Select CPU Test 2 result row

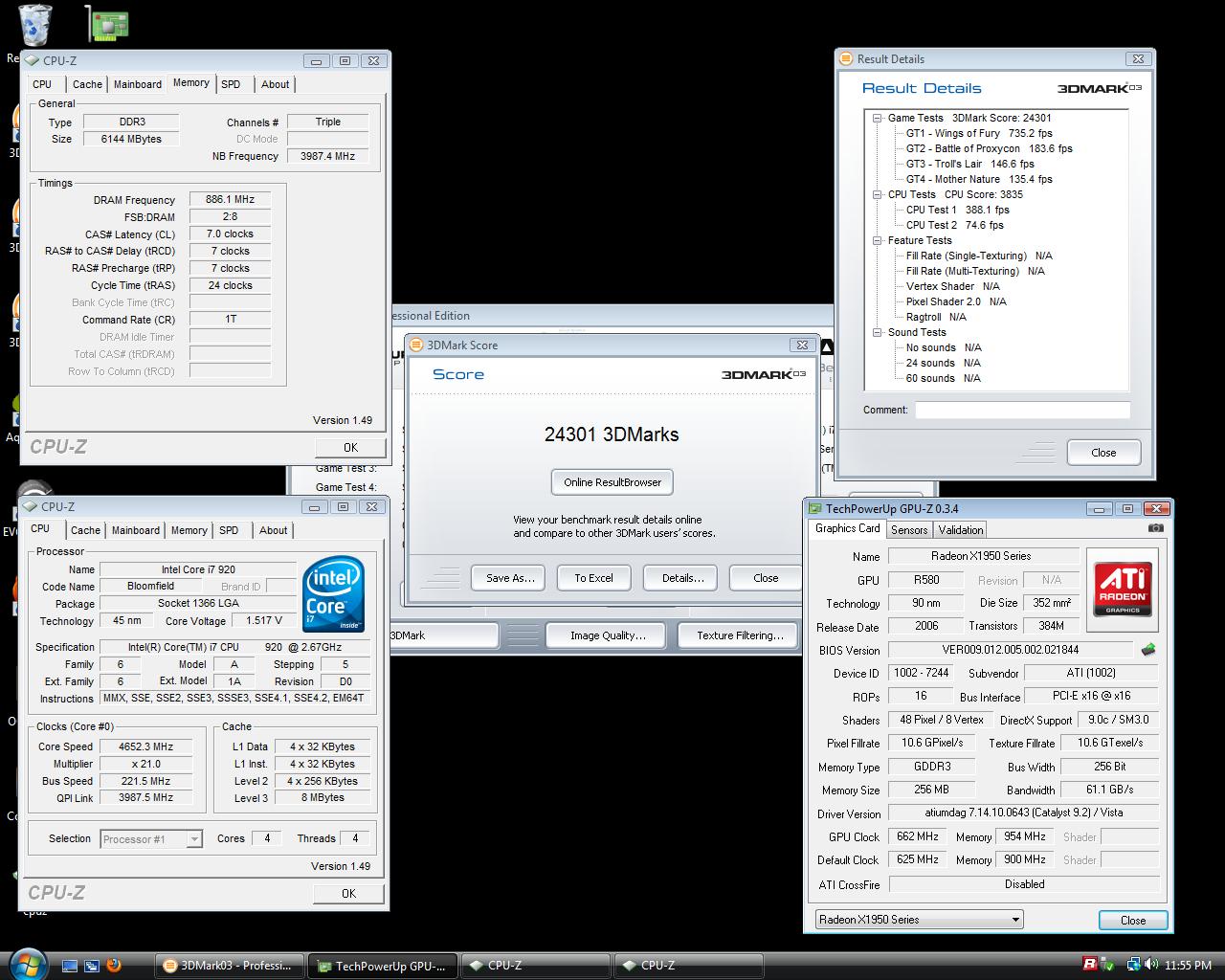point(955,225)
